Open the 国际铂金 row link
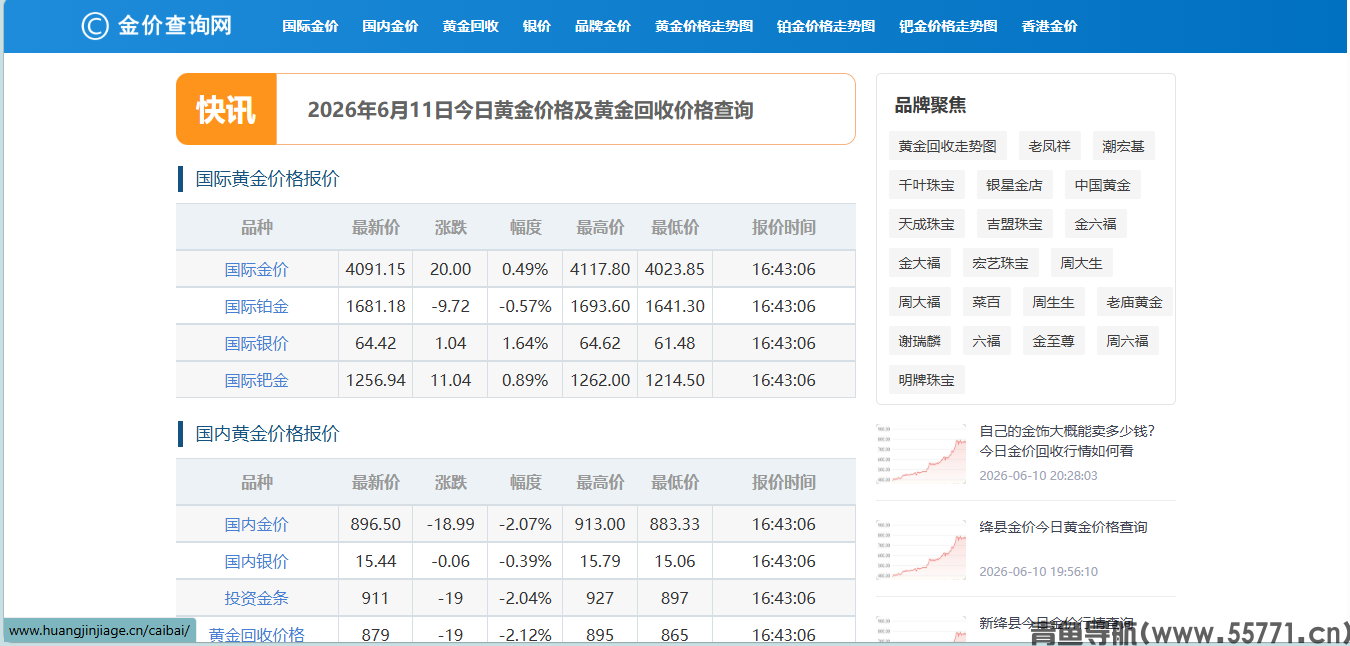 point(257,306)
